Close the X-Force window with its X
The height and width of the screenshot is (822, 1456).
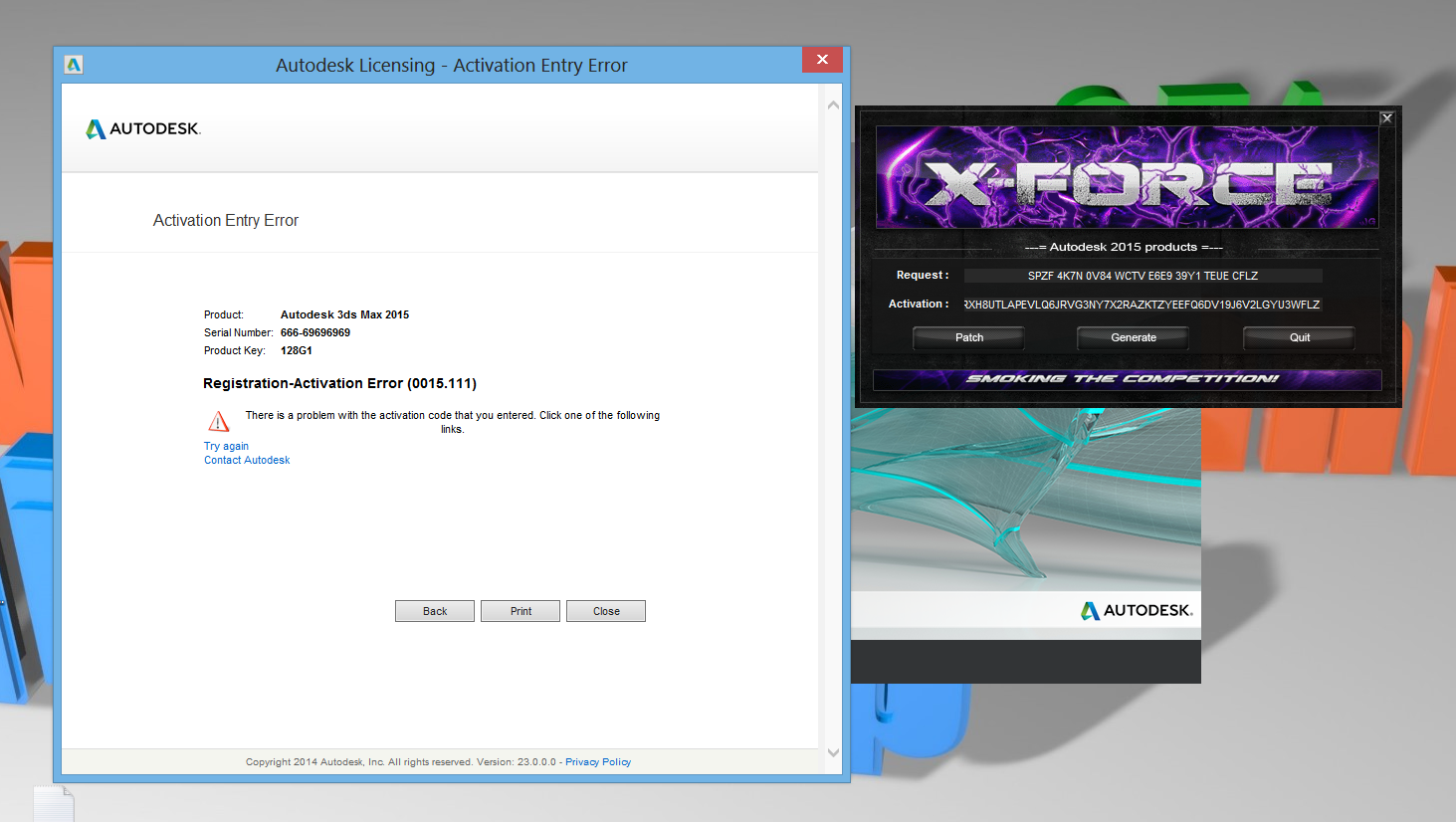(1386, 118)
